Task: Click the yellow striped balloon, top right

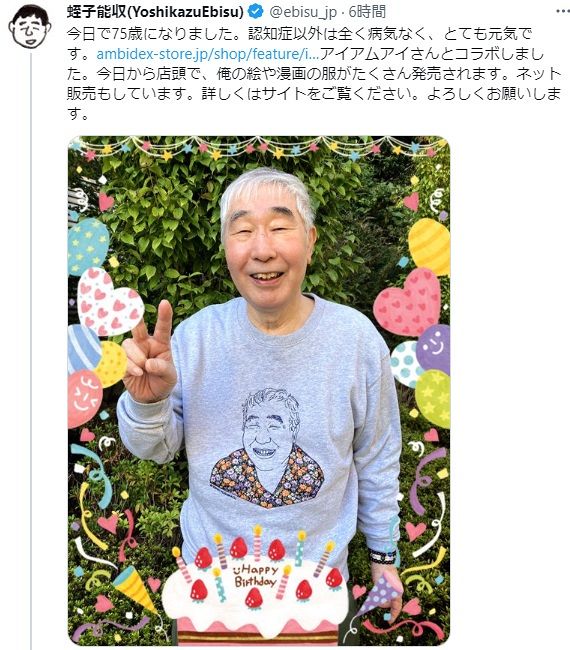Action: [430, 247]
